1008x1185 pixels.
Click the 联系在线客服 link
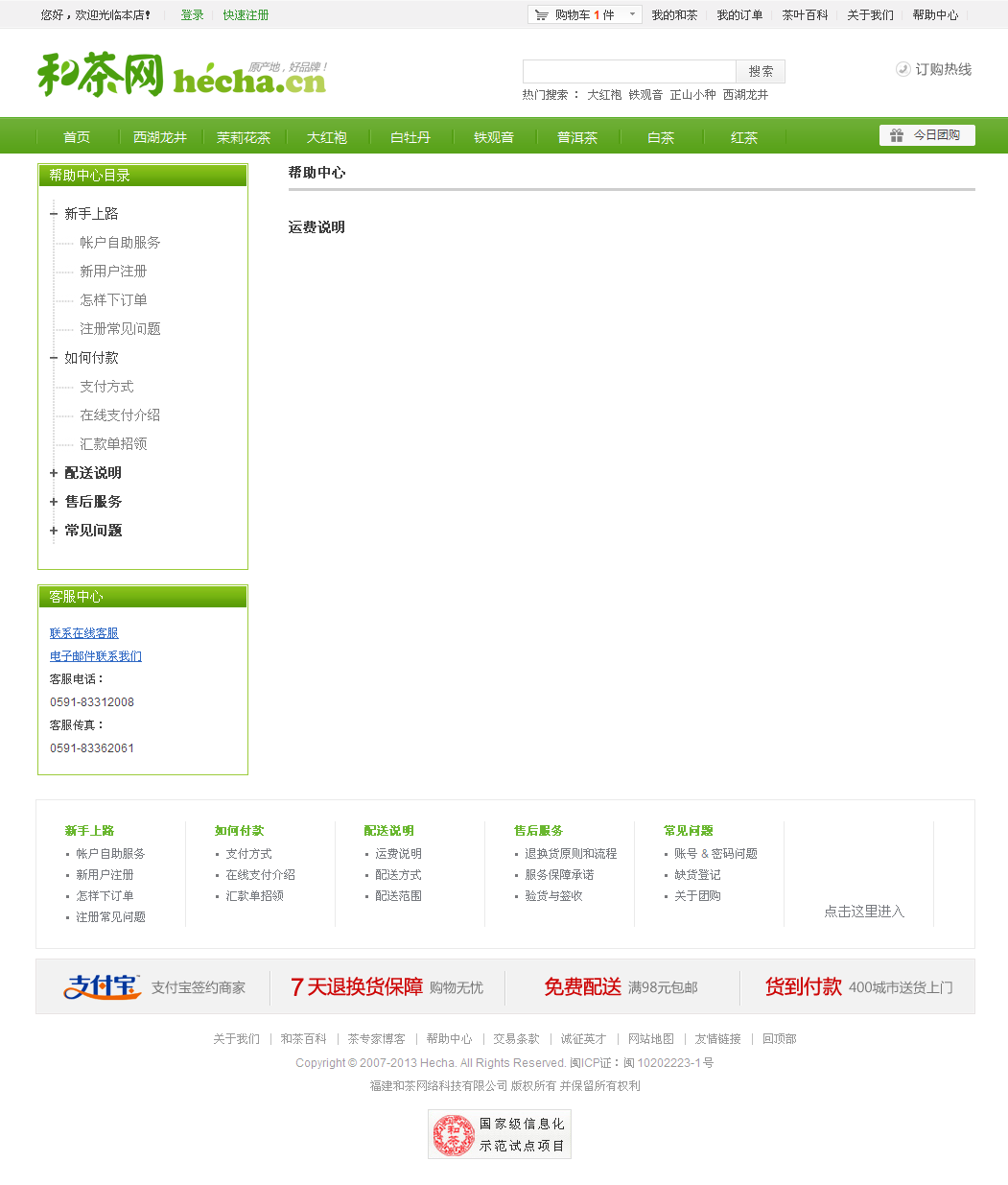(x=84, y=633)
